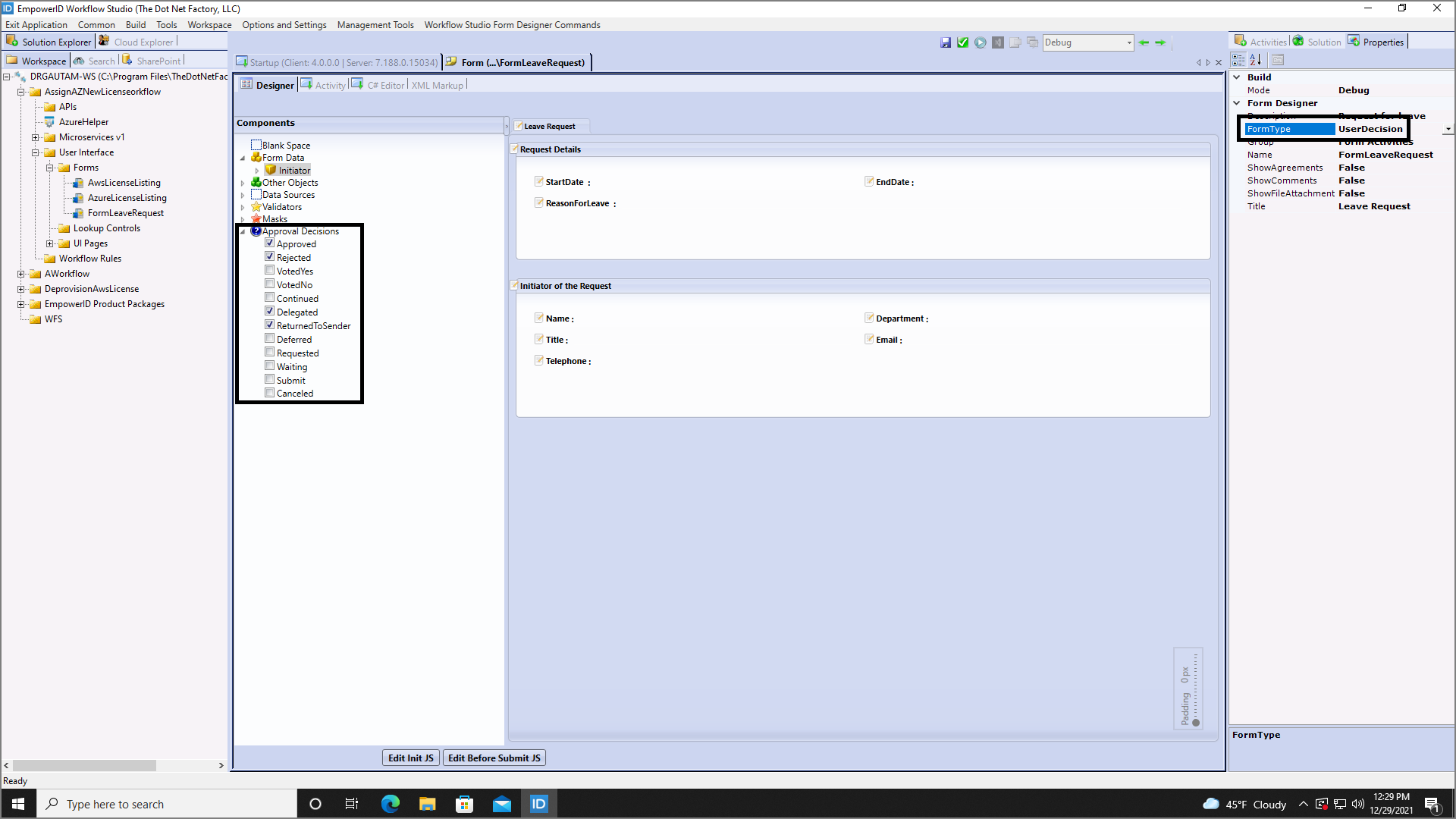Uncheck the Delegated approval decision
1456x819 pixels.
[x=270, y=311]
